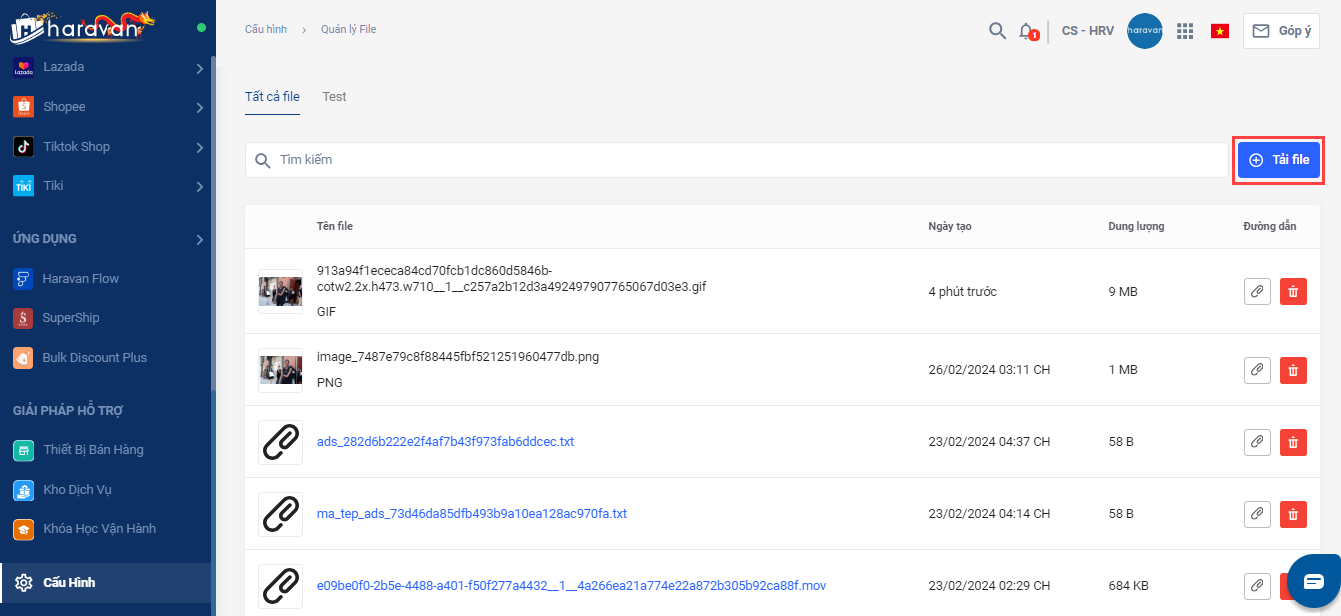Delete the image PNG file
The image size is (1341, 616).
1293,370
